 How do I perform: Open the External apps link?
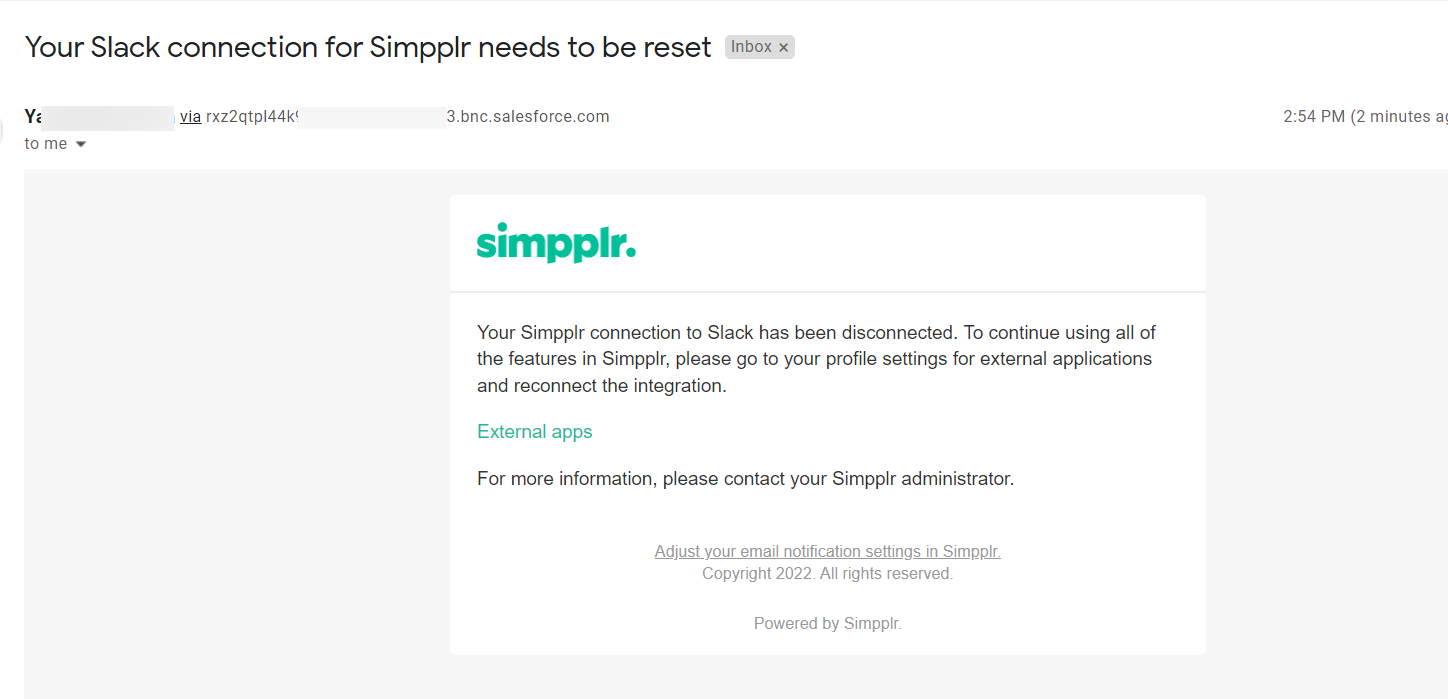point(534,432)
